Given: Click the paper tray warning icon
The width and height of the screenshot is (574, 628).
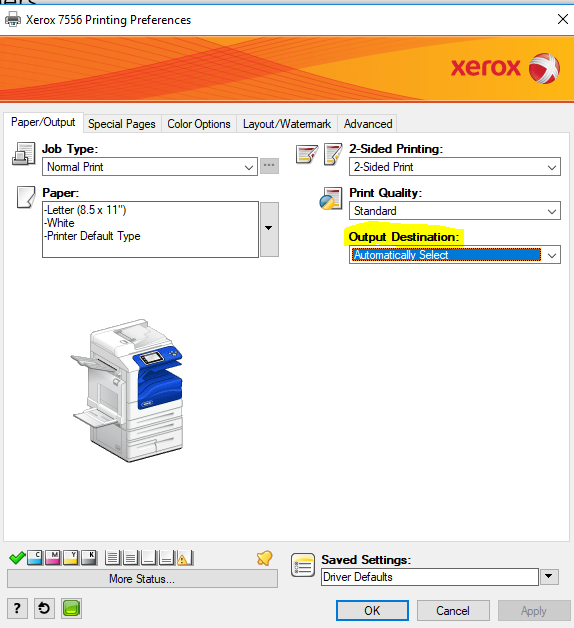Looking at the screenshot, I should 184,558.
